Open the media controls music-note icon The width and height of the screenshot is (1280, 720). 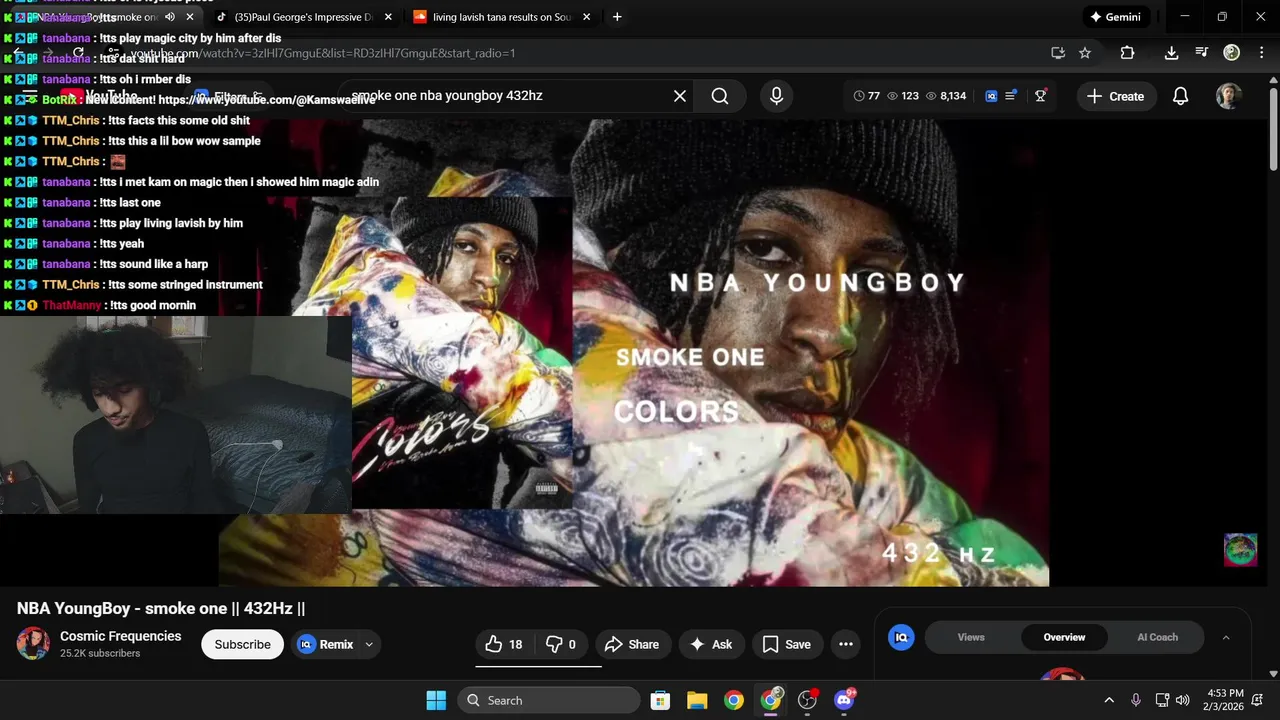(1202, 53)
